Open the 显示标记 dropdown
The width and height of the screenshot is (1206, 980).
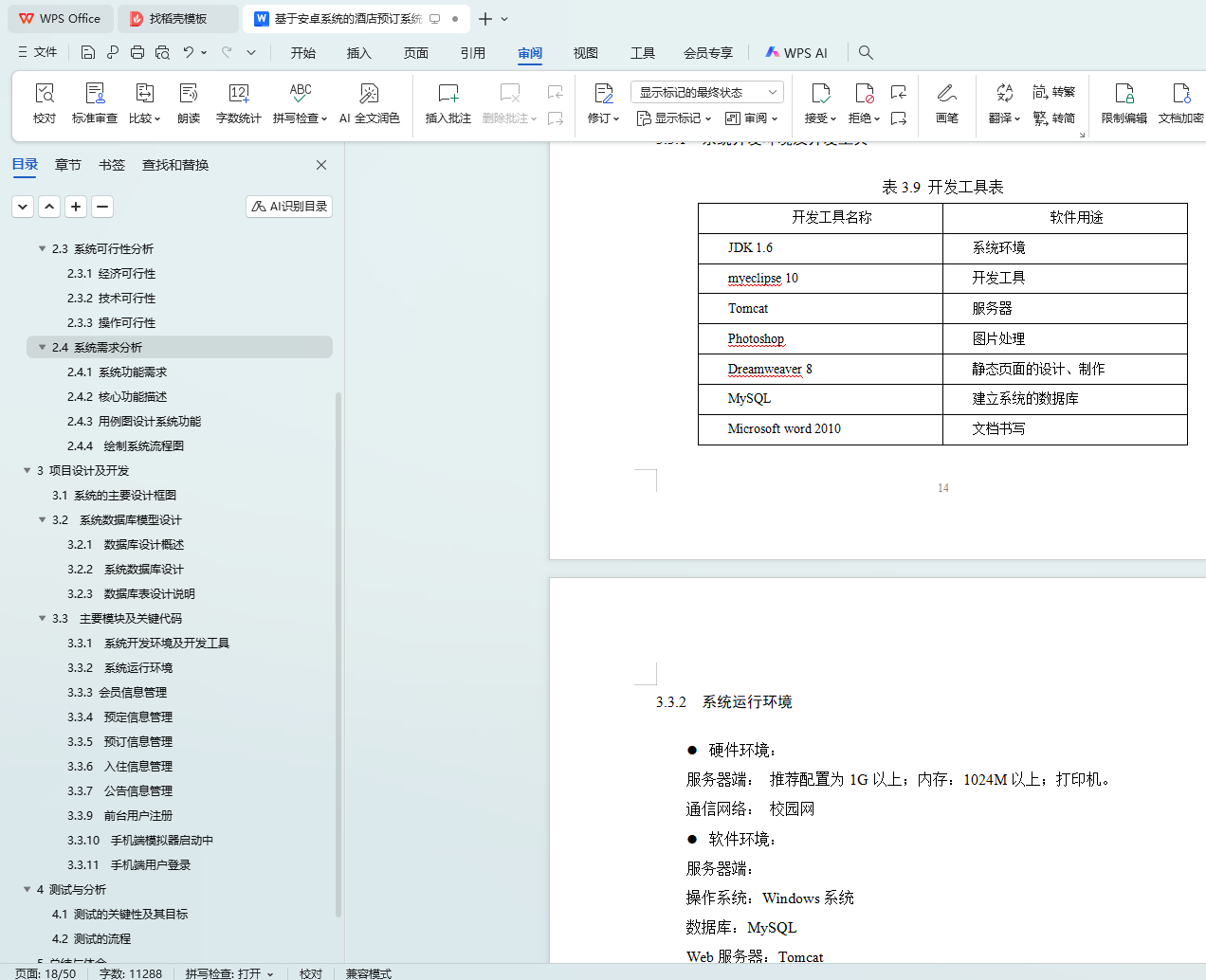tap(674, 118)
